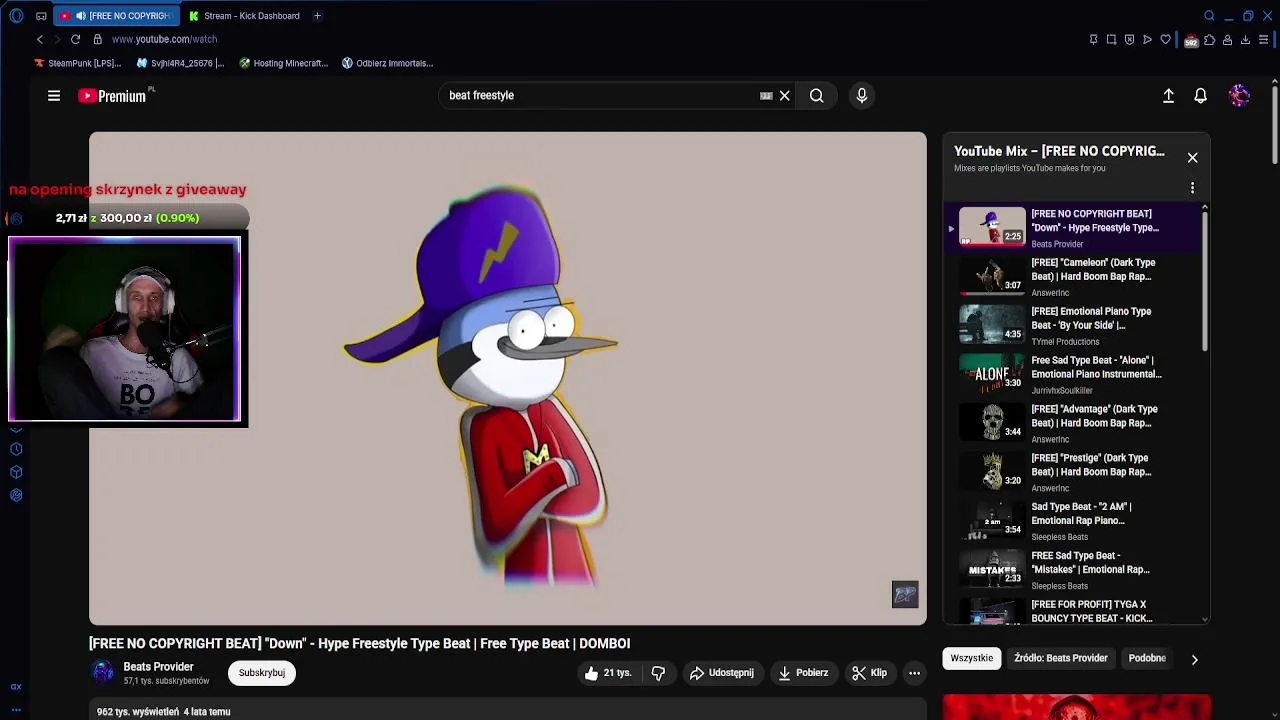Open the Beats Provider channel name

click(x=158, y=667)
